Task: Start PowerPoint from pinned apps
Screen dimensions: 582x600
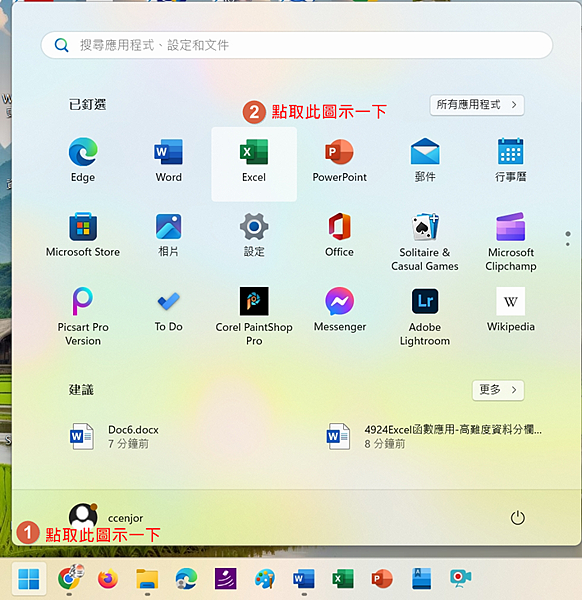Action: pyautogui.click(x=339, y=160)
